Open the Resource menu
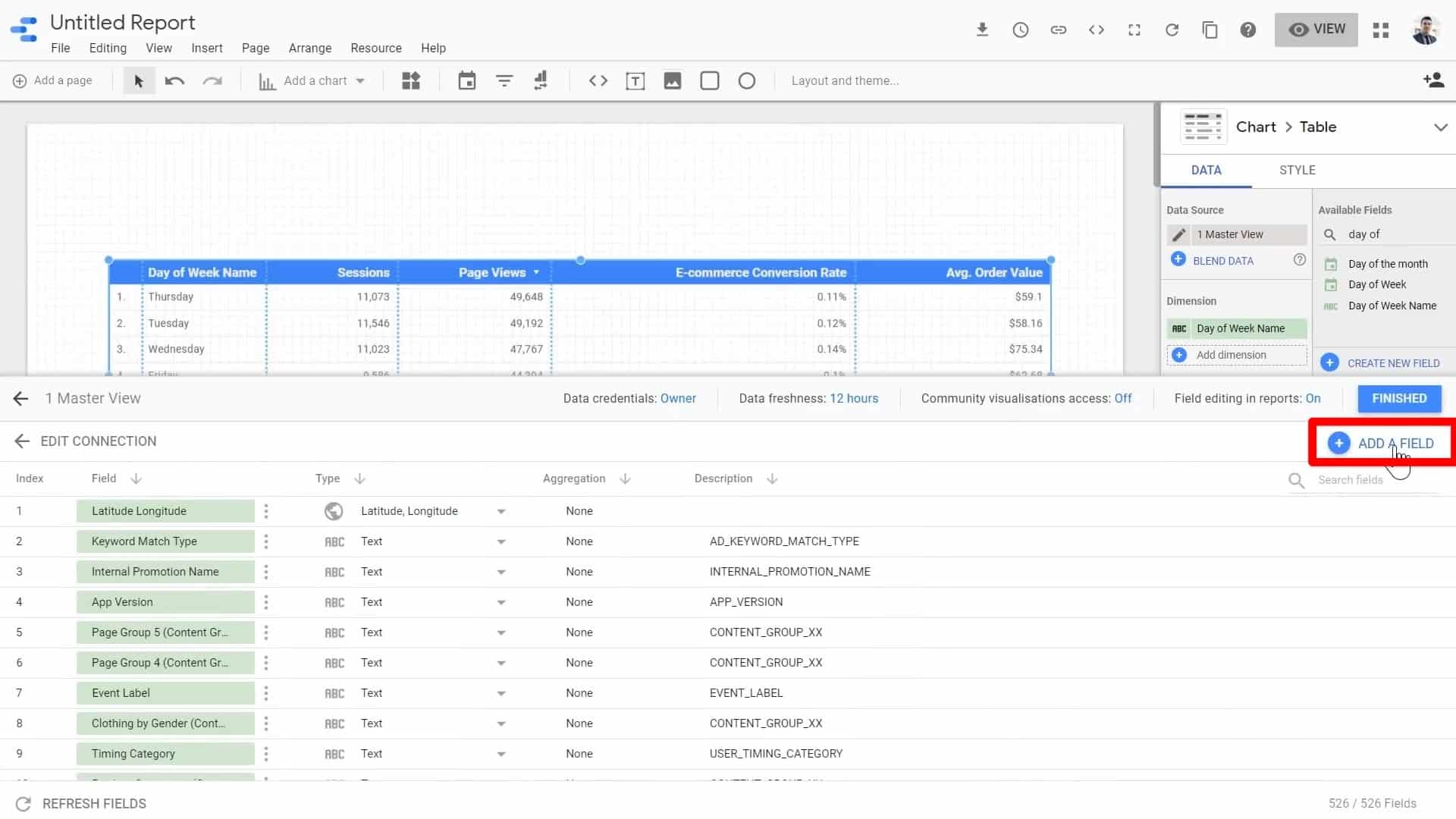The image size is (1456, 819). (375, 48)
